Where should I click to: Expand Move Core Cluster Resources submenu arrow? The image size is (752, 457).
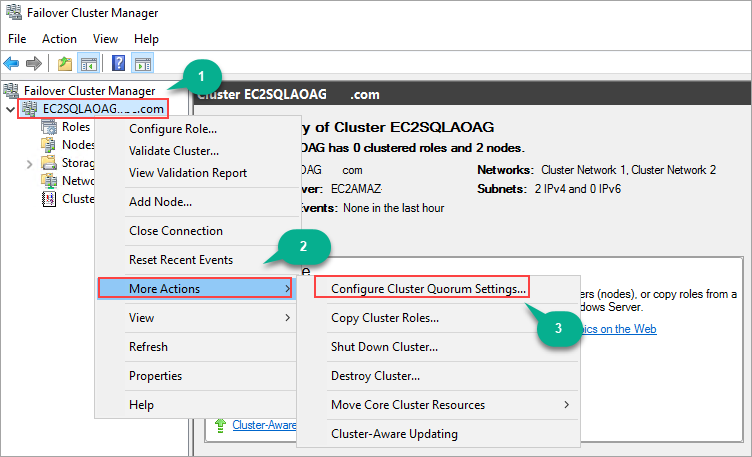[x=566, y=405]
